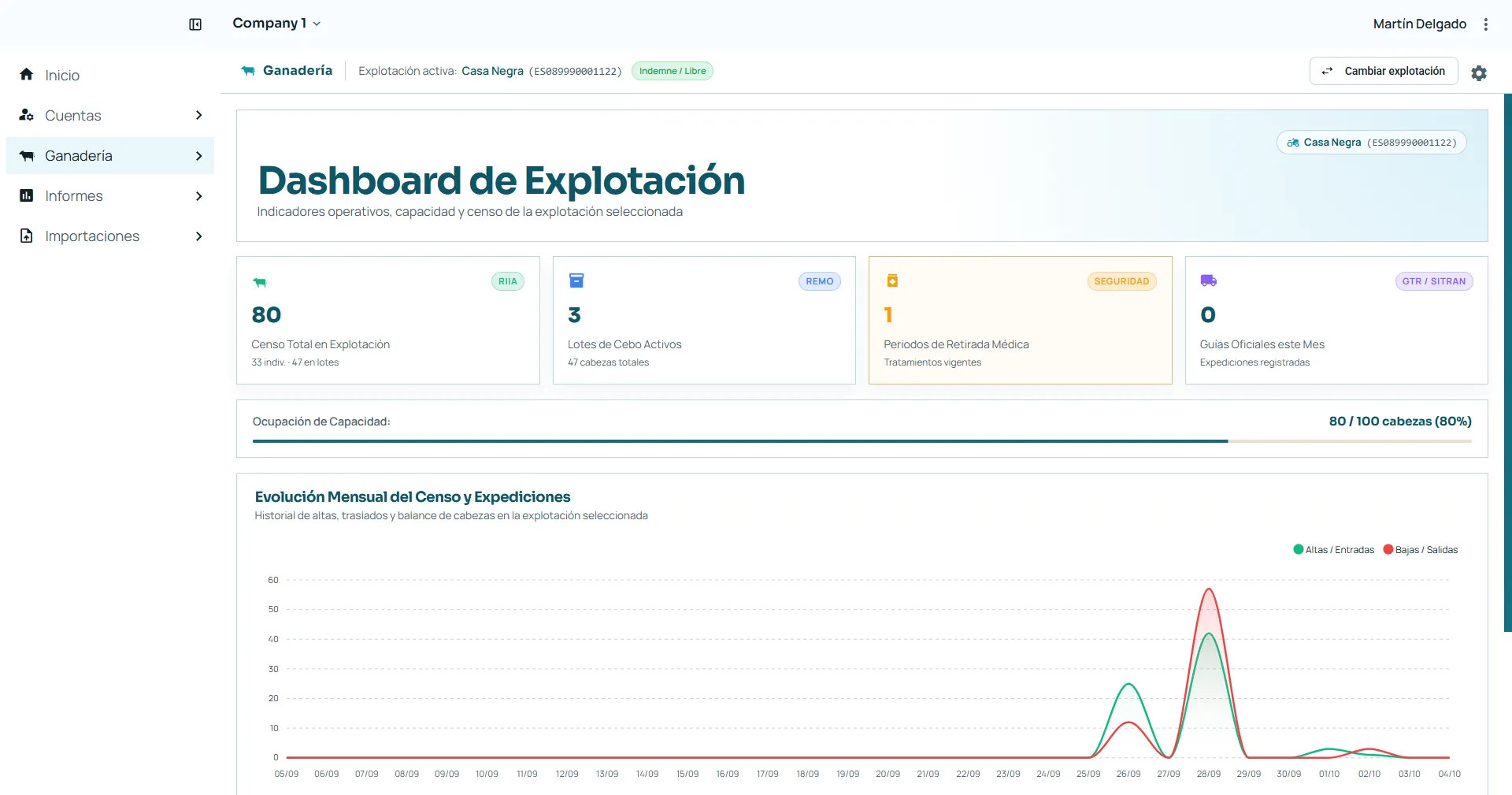Click the Martín Delgado user name
This screenshot has width=1512, height=795.
1419,24
